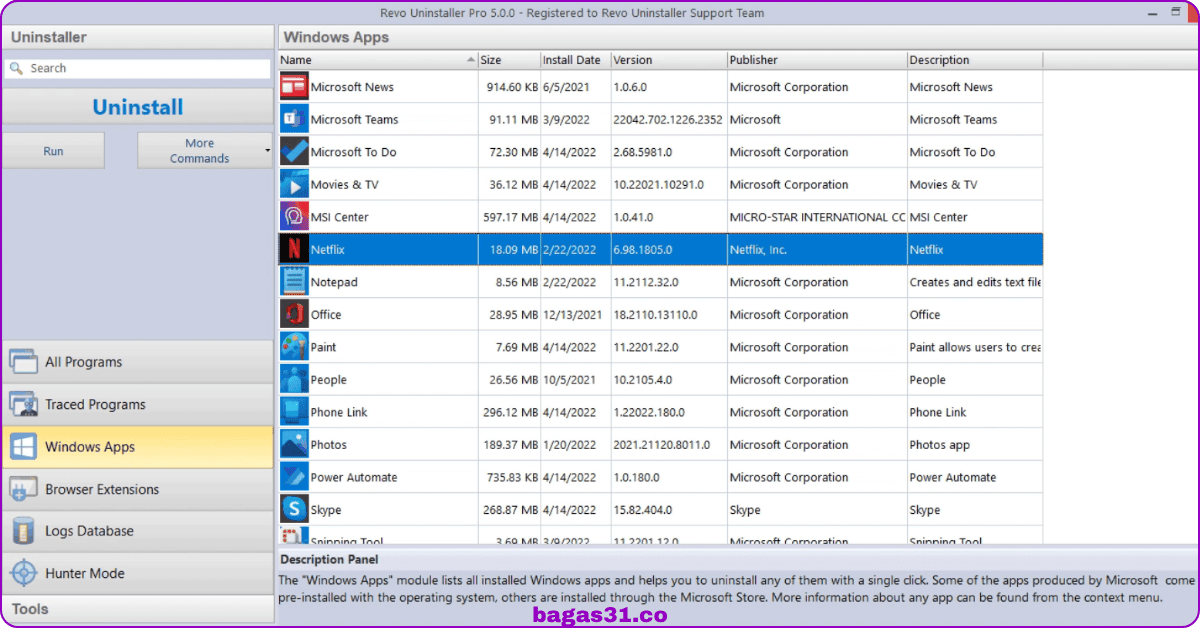The height and width of the screenshot is (628, 1200).
Task: Expand the Tools section
Action: [x=137, y=608]
